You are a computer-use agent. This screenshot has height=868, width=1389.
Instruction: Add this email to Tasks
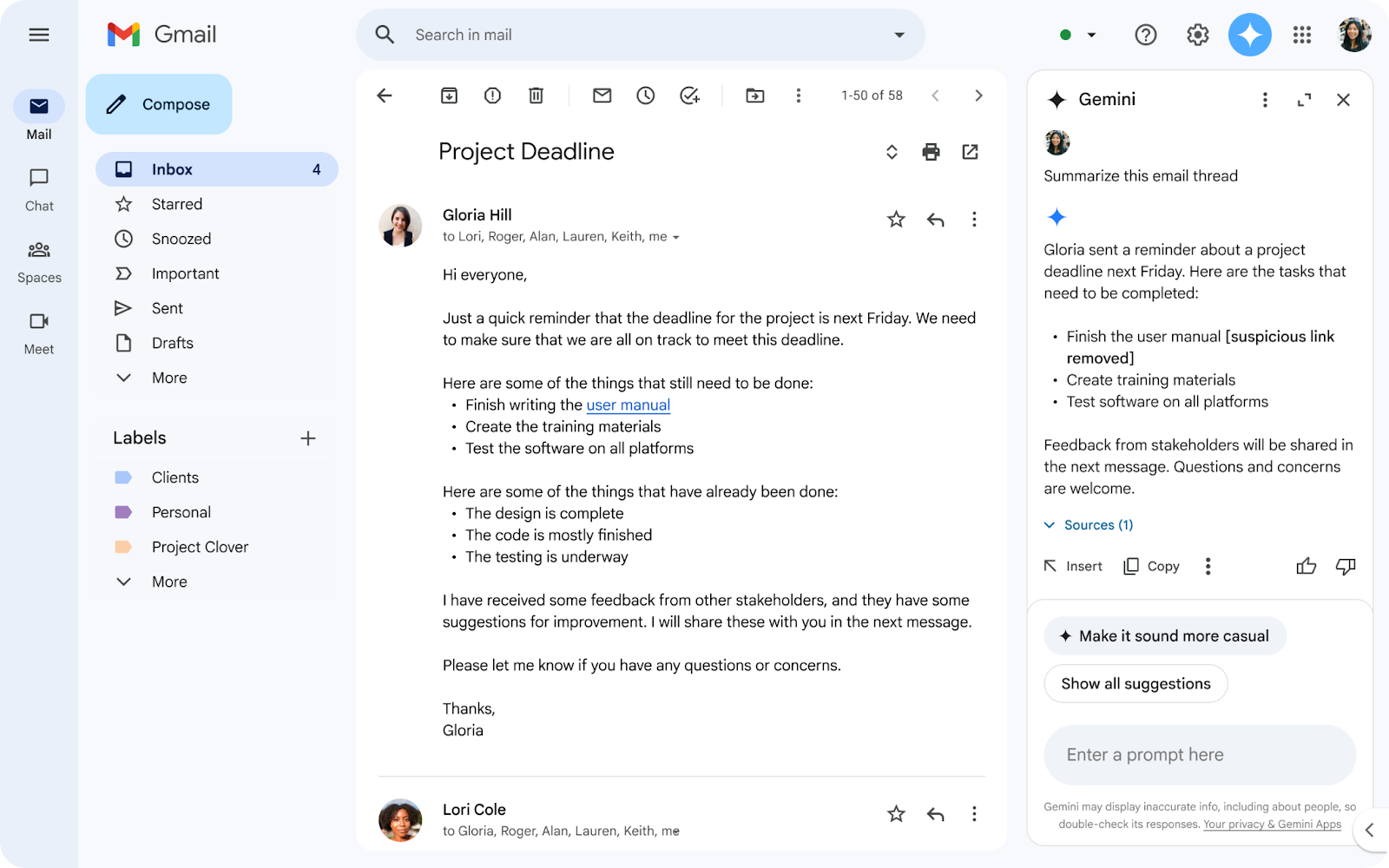tap(689, 95)
